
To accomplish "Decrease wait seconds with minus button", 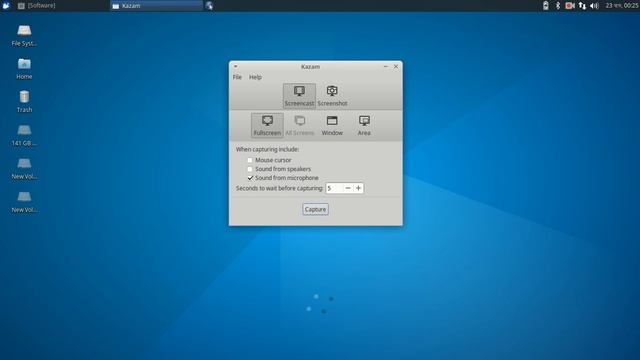I will 348,188.
